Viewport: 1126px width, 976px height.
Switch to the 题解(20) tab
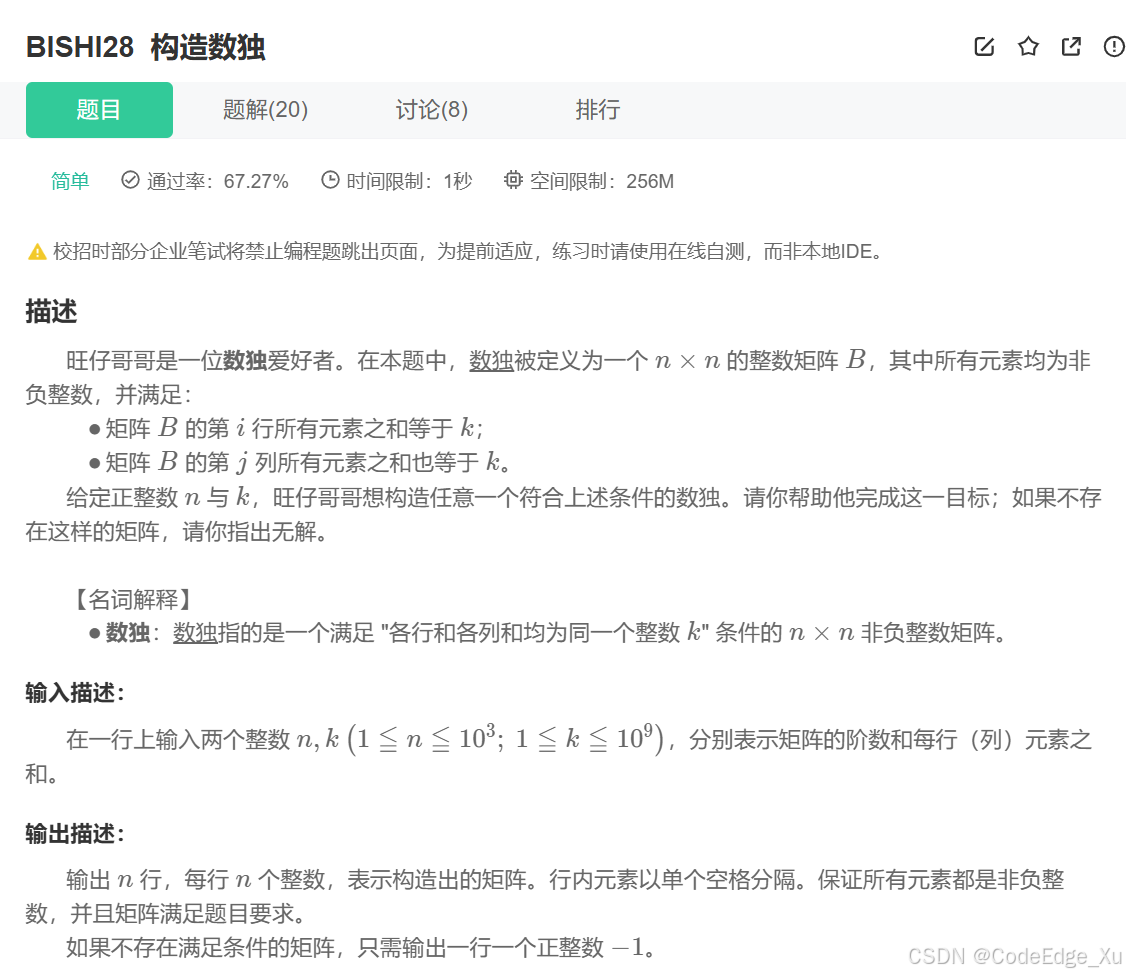tap(264, 110)
